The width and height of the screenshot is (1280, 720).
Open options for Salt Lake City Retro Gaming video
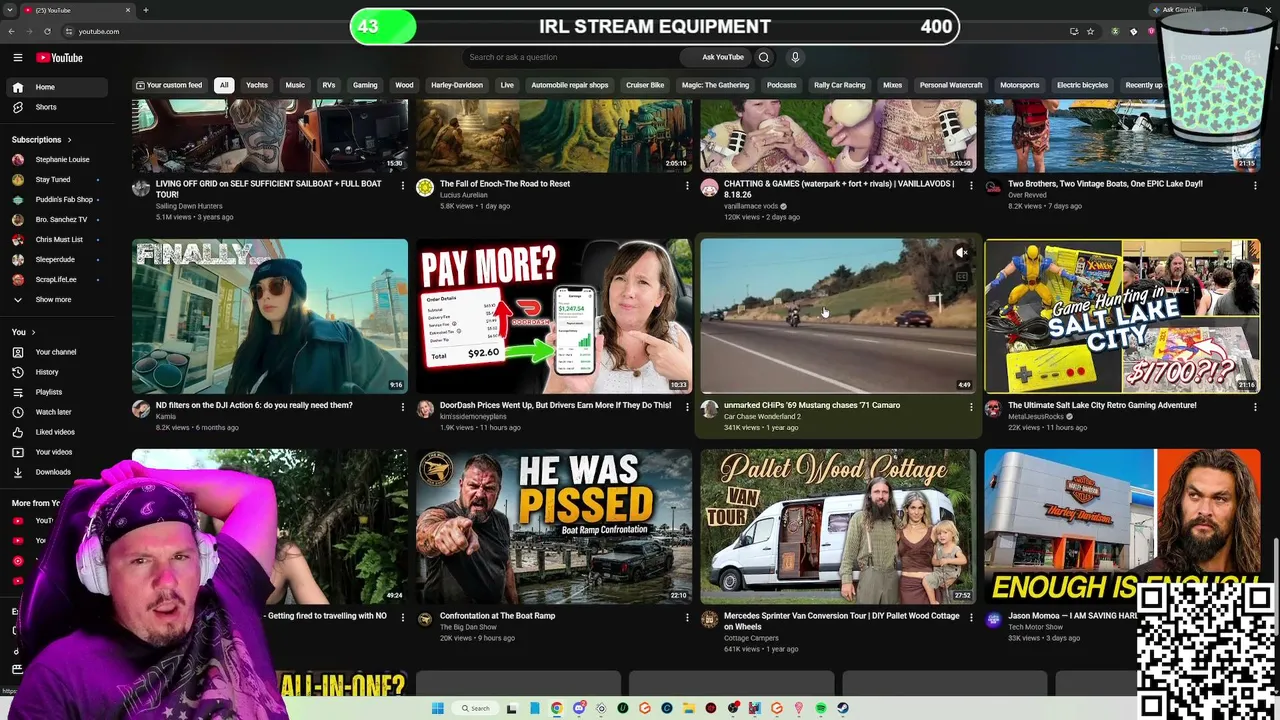[x=1255, y=407]
